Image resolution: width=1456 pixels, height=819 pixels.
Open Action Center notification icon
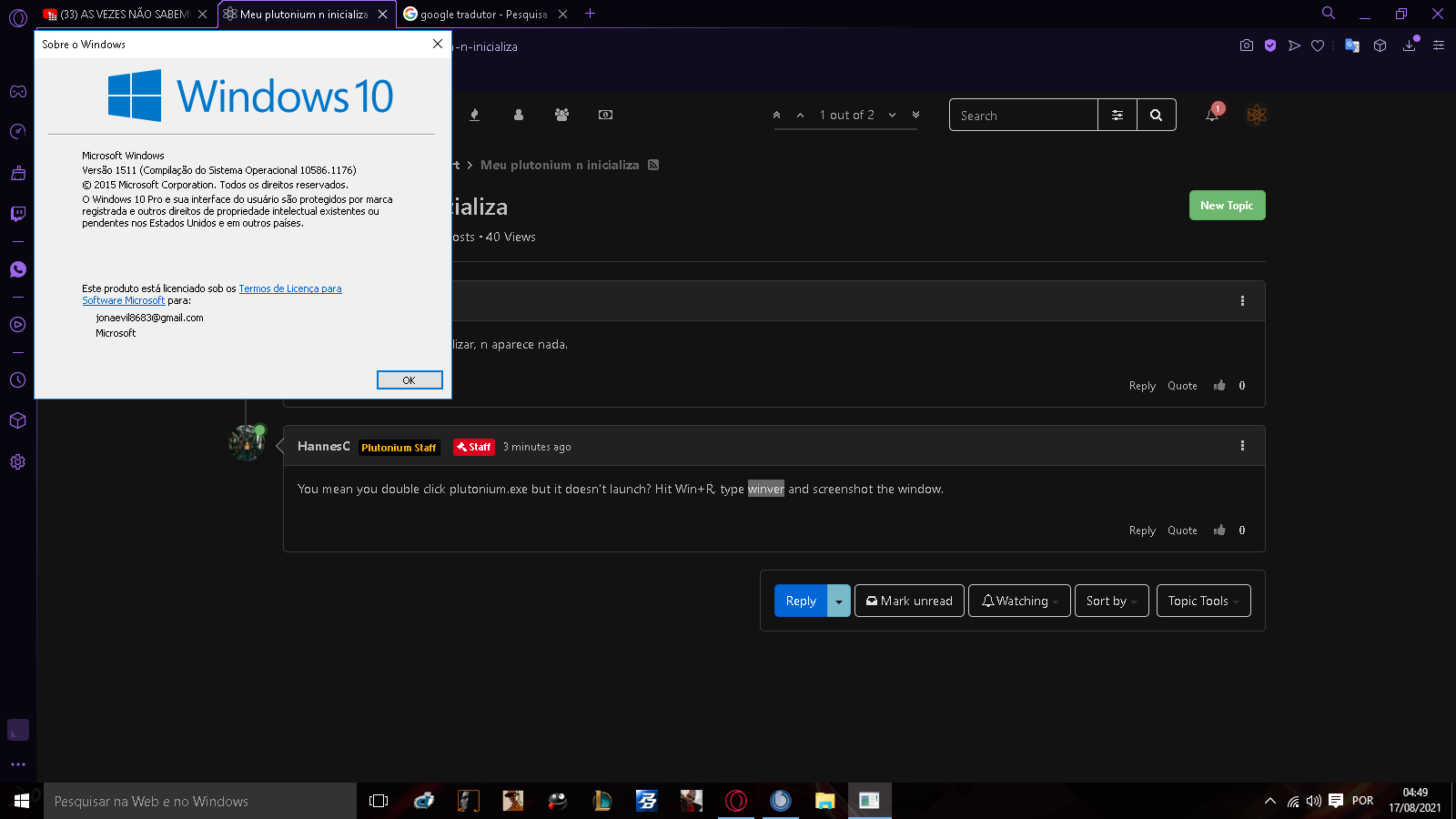[1336, 801]
